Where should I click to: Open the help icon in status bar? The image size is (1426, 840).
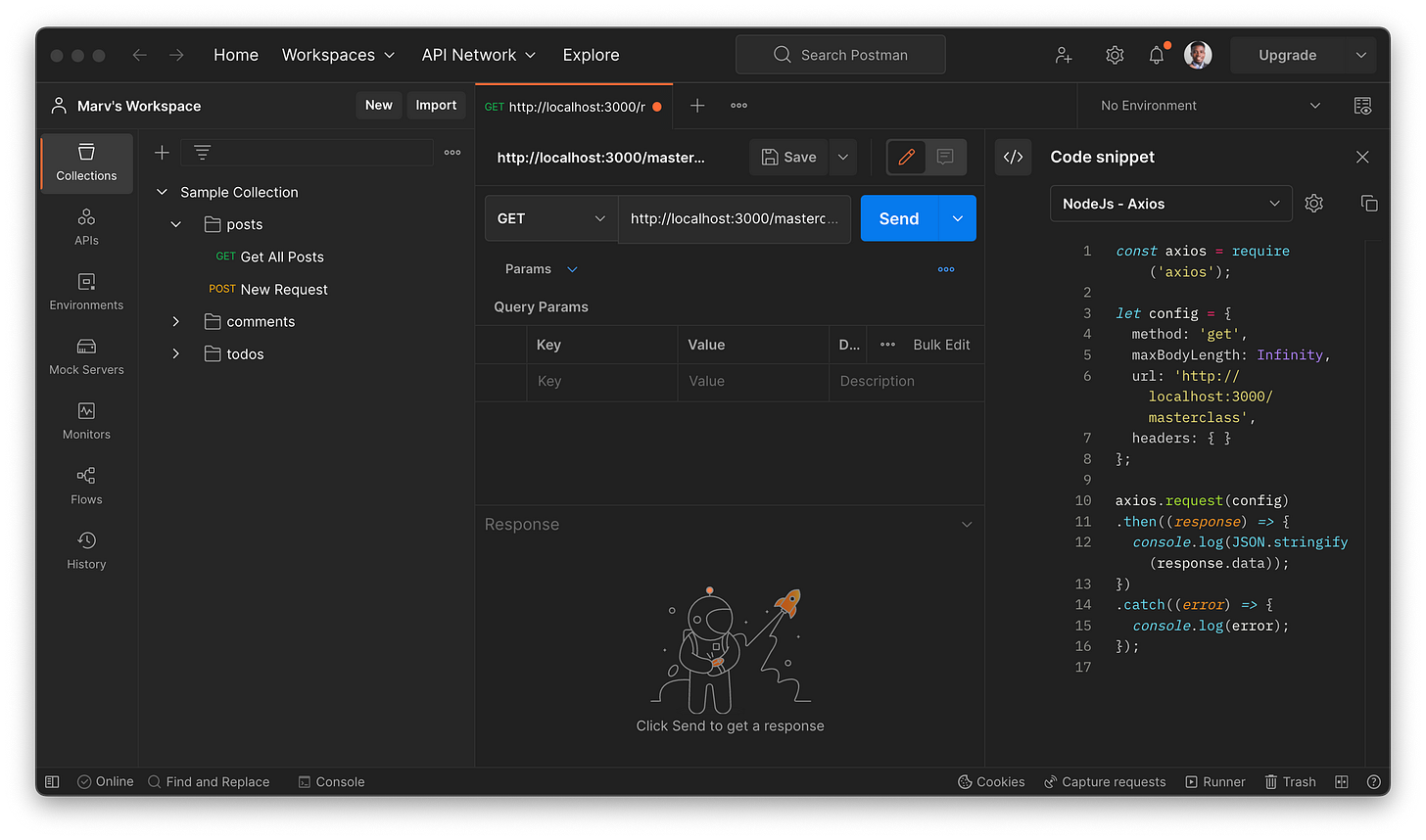pyautogui.click(x=1373, y=781)
